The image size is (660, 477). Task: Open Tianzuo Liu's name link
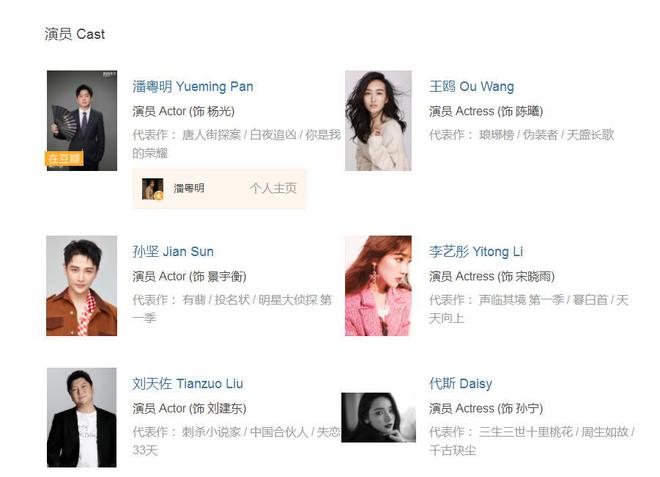click(188, 384)
